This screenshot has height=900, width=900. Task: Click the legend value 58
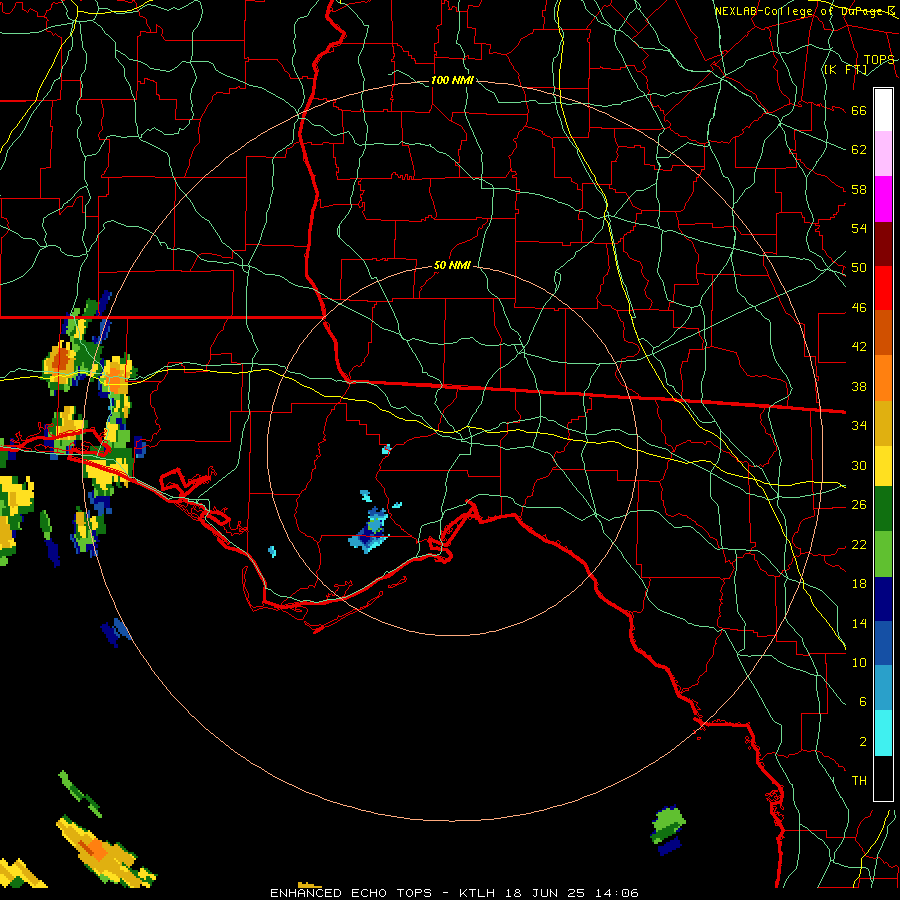[x=859, y=189]
